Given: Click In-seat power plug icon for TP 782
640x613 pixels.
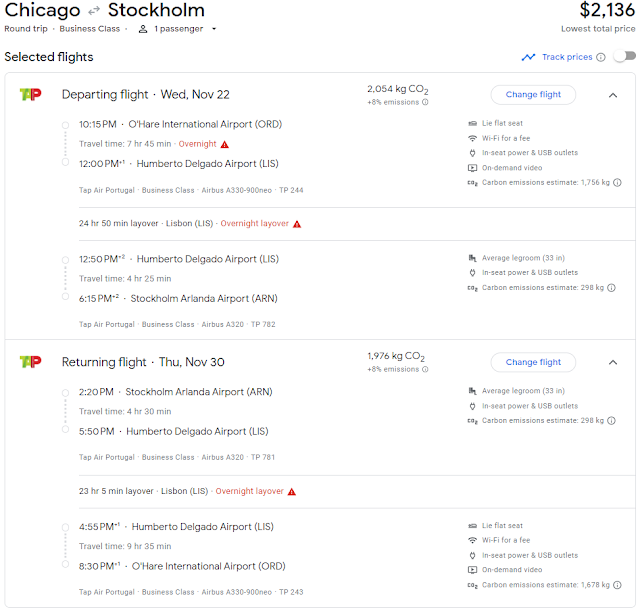Looking at the screenshot, I should click(472, 273).
